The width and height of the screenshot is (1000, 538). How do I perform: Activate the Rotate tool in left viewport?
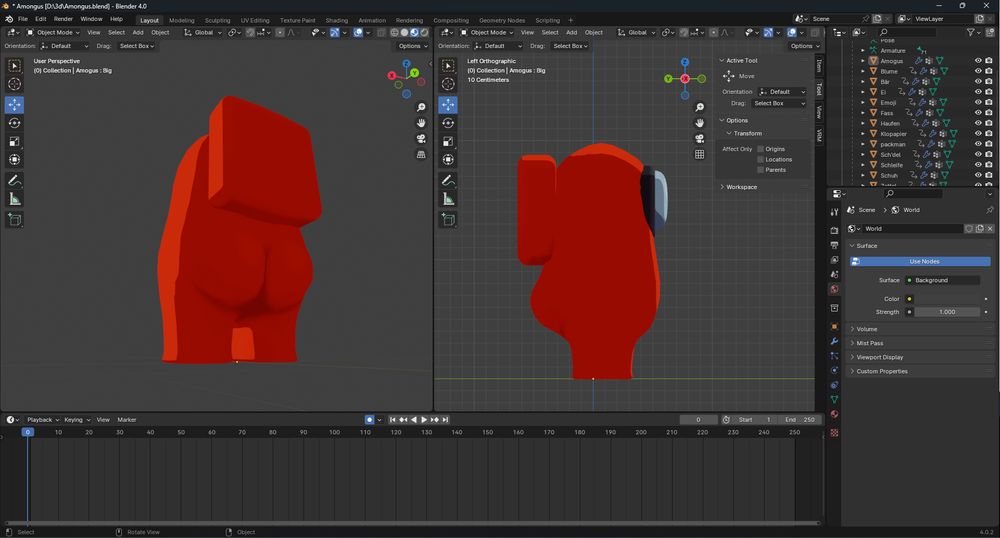15,122
